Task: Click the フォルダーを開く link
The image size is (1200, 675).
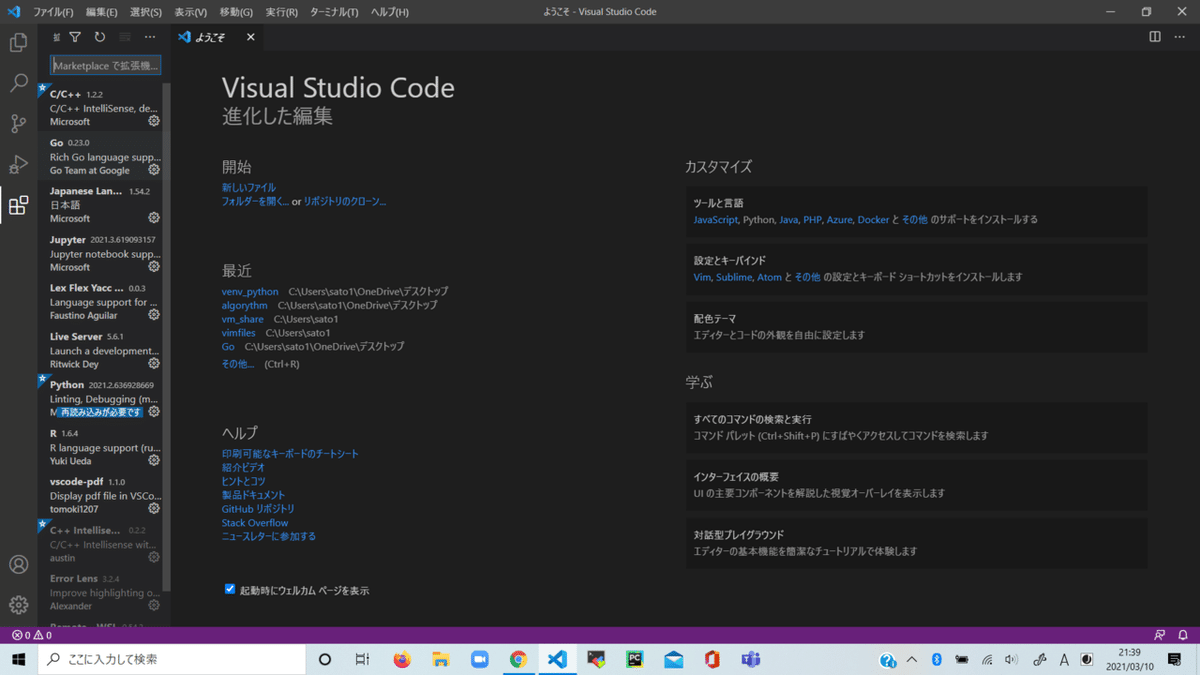Action: pyautogui.click(x=255, y=201)
